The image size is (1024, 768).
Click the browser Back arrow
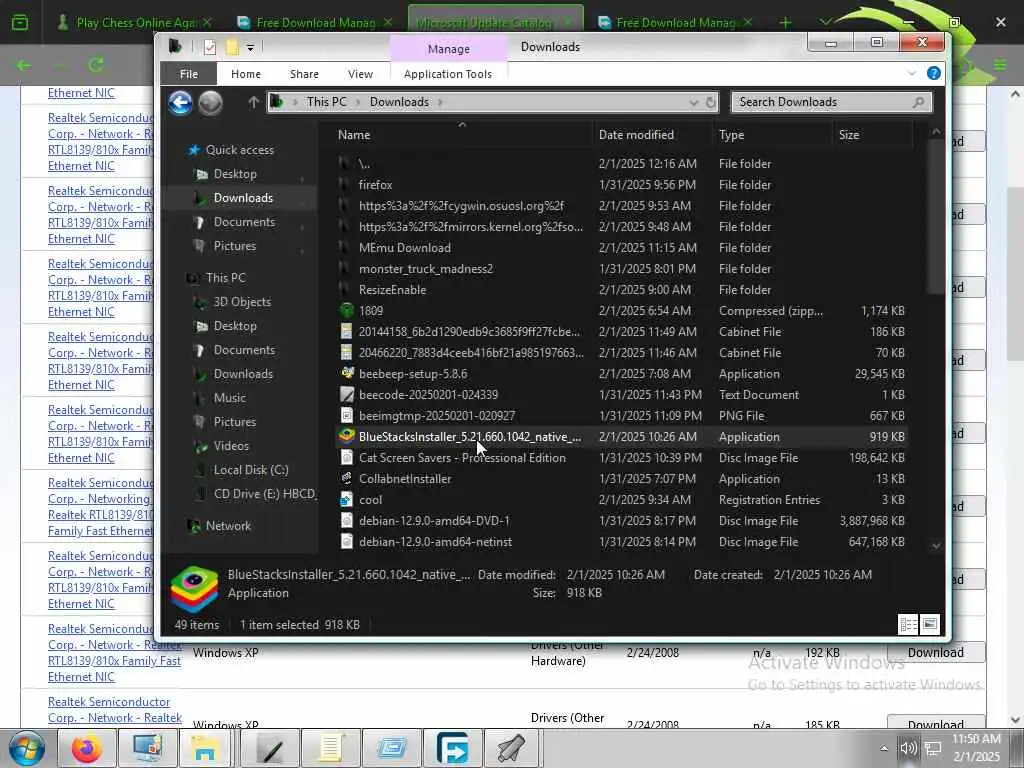click(24, 65)
